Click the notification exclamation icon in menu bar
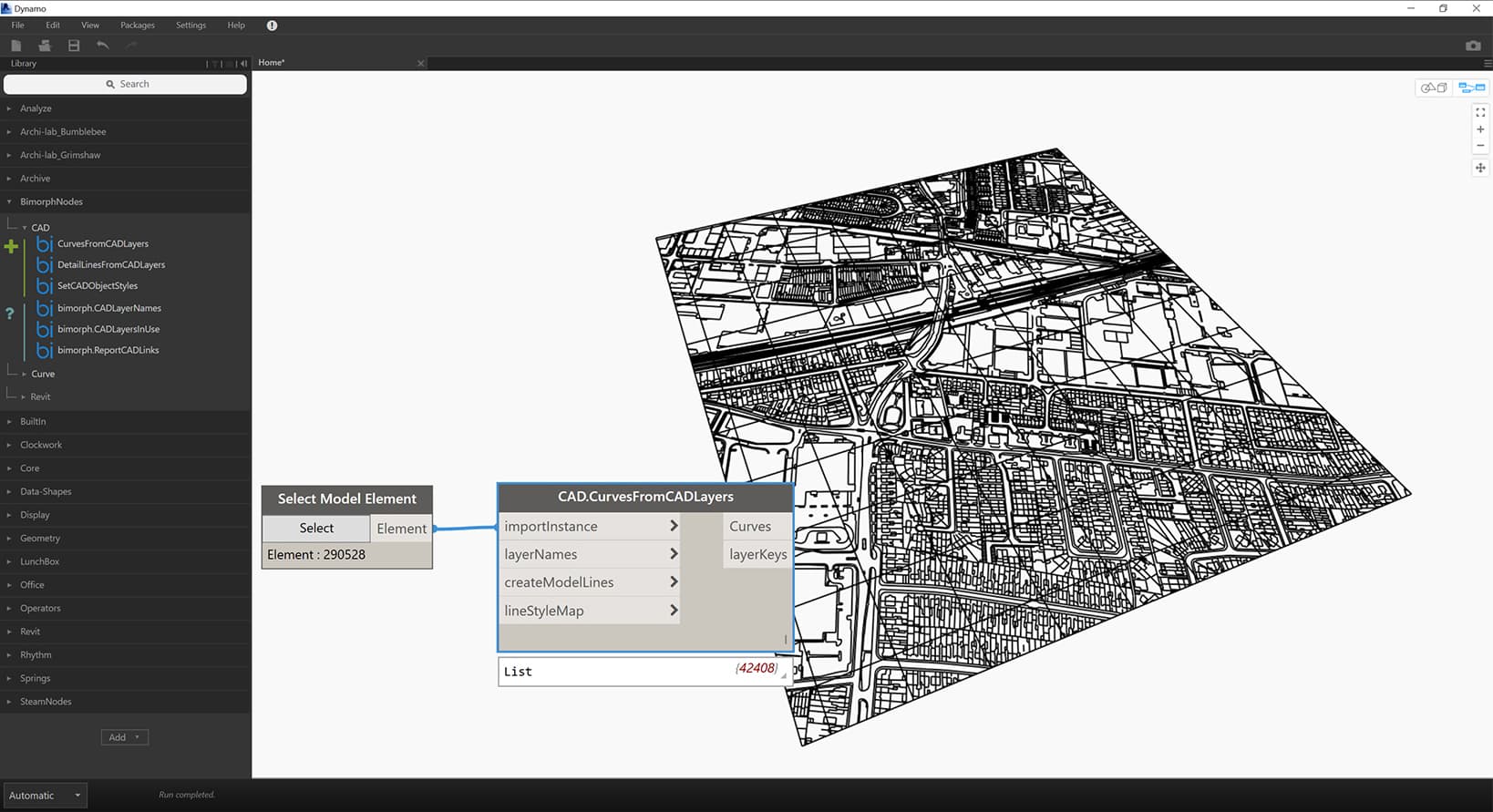This screenshot has width=1493, height=812. pos(272,26)
